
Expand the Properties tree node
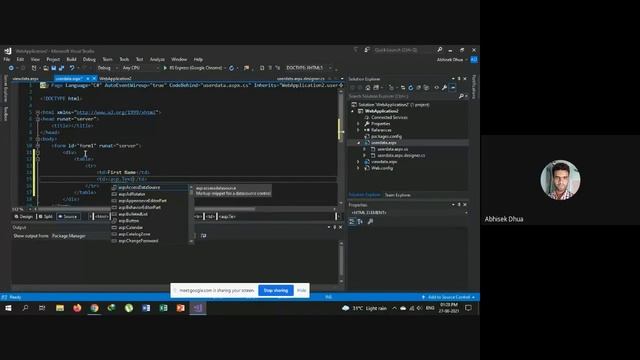pyautogui.click(x=358, y=124)
